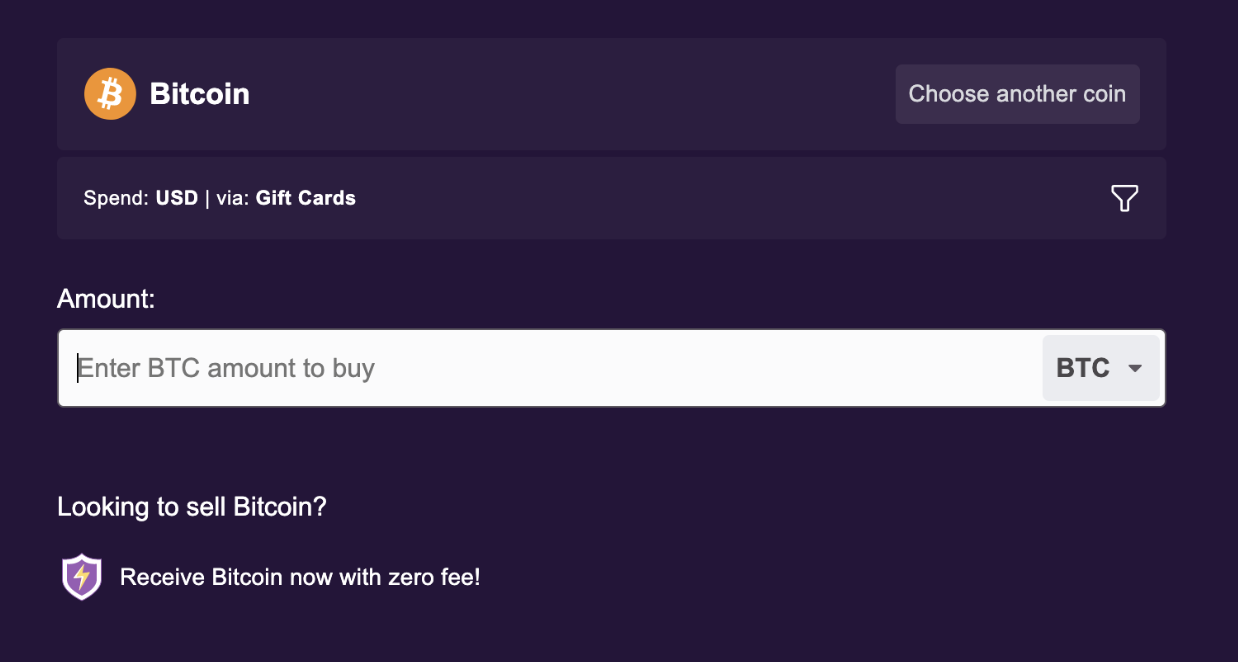This screenshot has height=662, width=1238.
Task: Click the Bitcoin coin name heading
Action: point(199,94)
